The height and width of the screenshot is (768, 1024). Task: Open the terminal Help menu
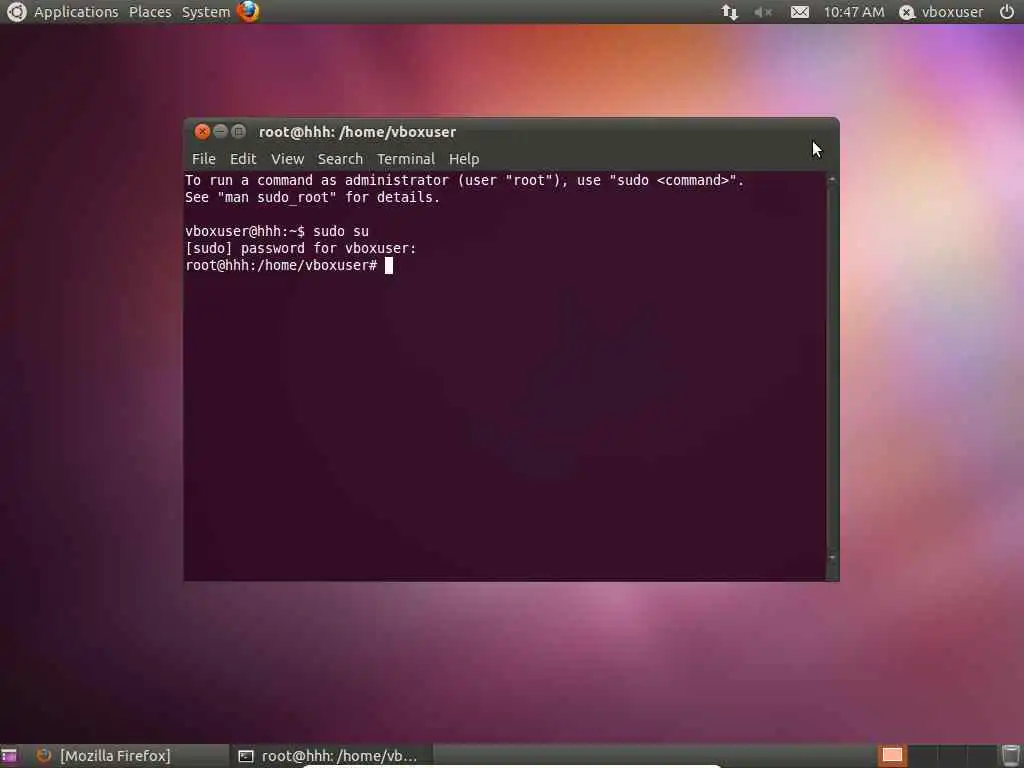coord(464,159)
